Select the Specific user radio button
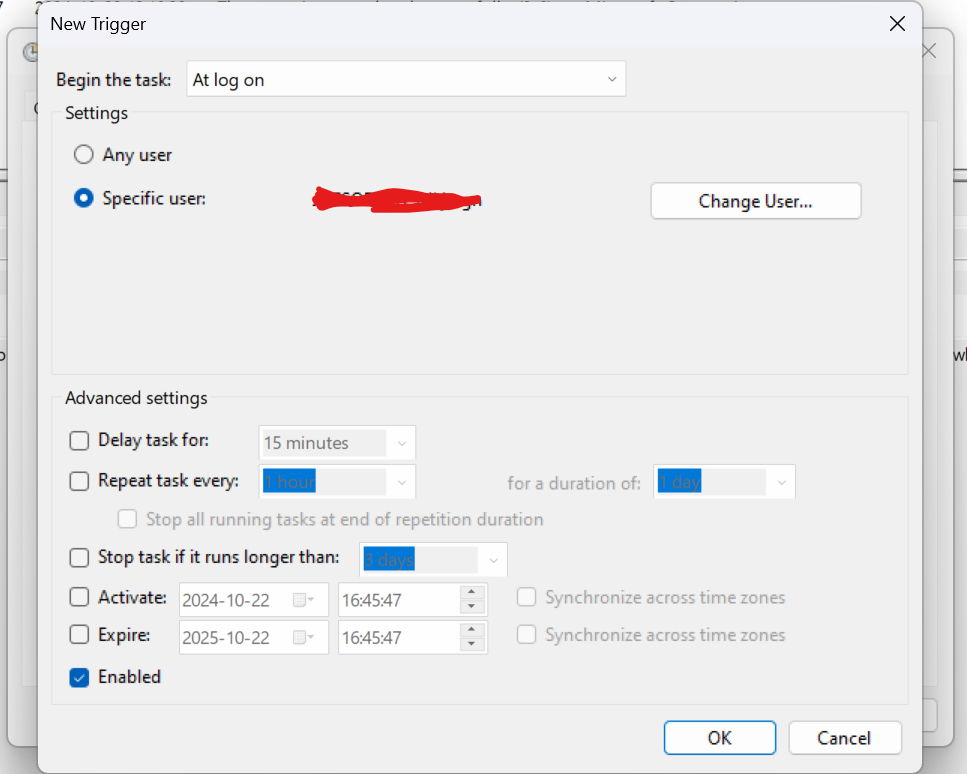This screenshot has width=967, height=774. [84, 199]
